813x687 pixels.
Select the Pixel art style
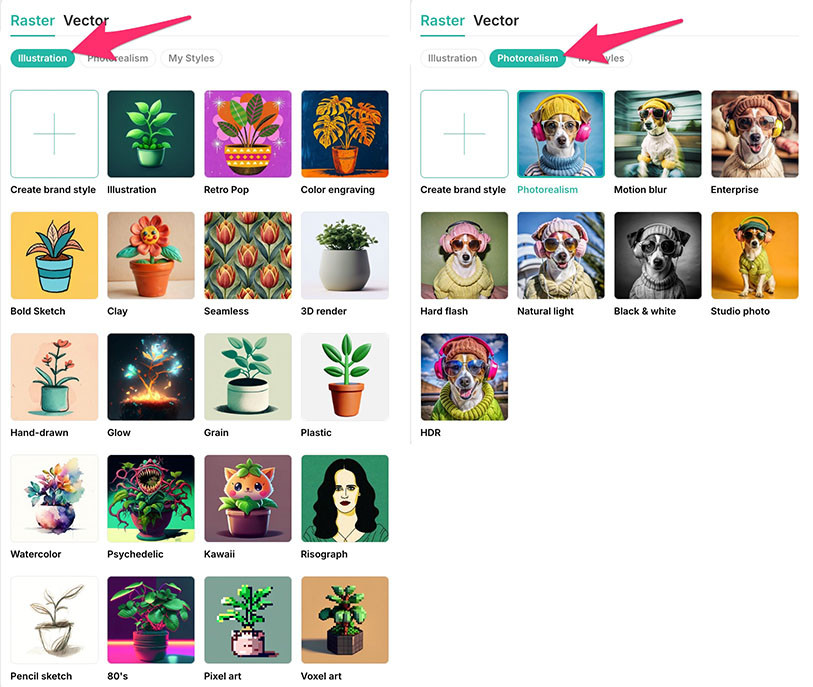click(248, 620)
